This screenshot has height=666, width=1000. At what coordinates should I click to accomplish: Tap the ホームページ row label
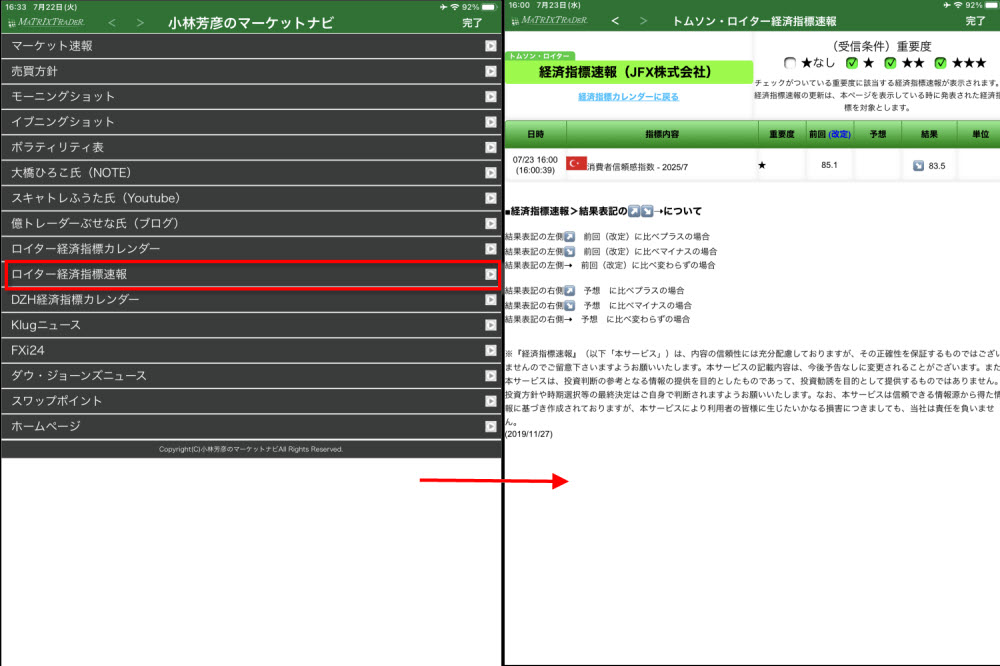coord(46,426)
